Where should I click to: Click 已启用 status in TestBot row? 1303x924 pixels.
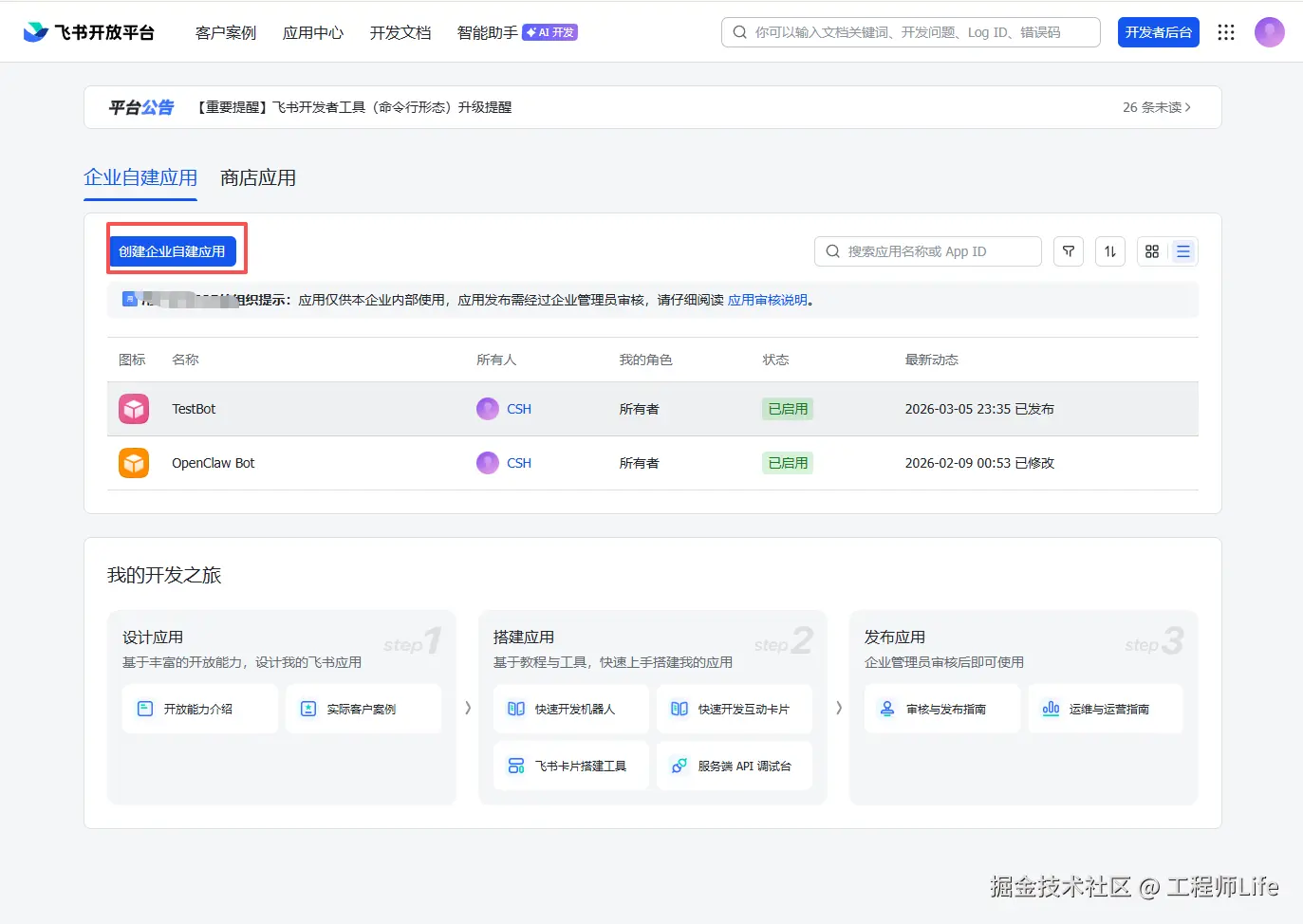pyautogui.click(x=788, y=409)
